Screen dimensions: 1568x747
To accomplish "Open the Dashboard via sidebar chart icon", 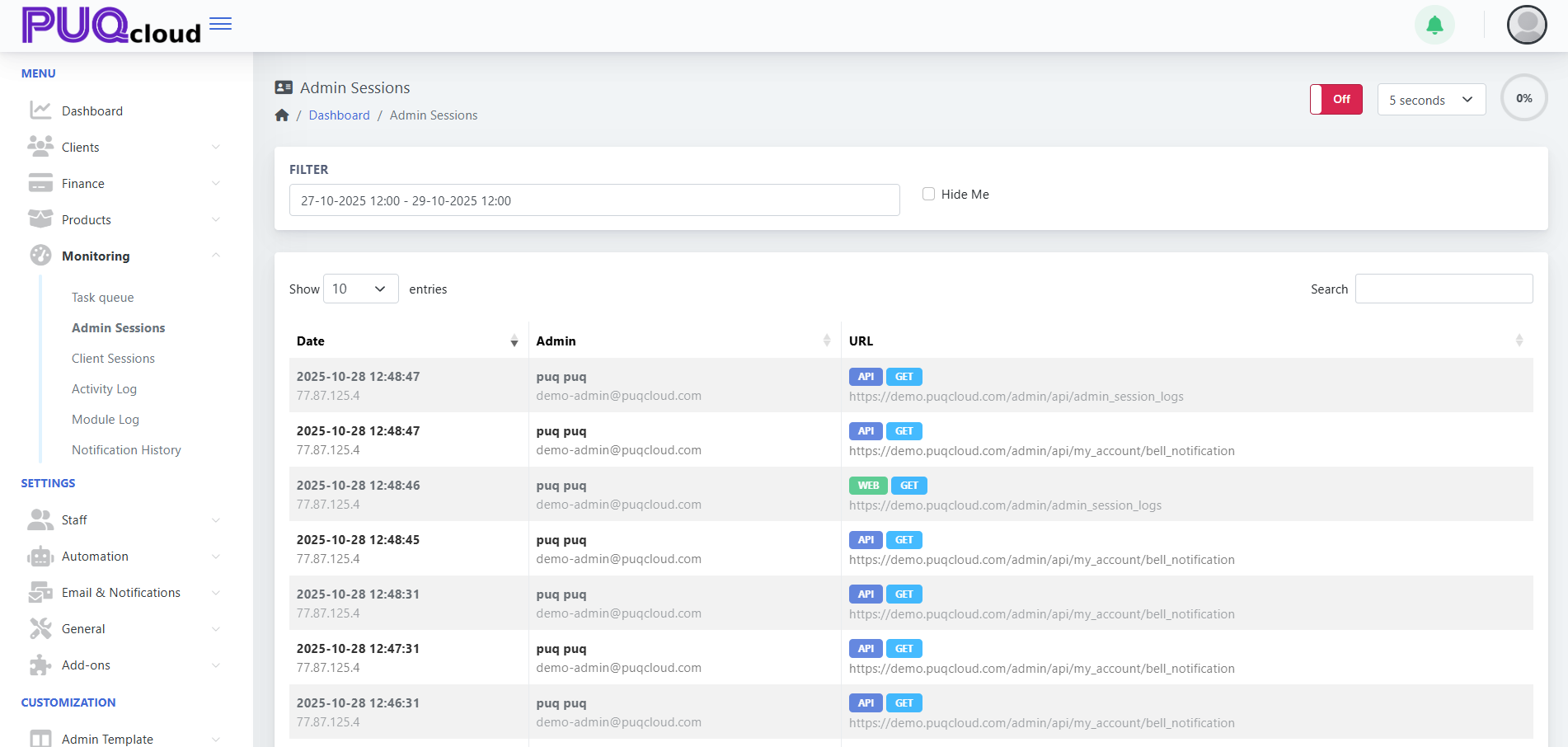I will tap(40, 110).
